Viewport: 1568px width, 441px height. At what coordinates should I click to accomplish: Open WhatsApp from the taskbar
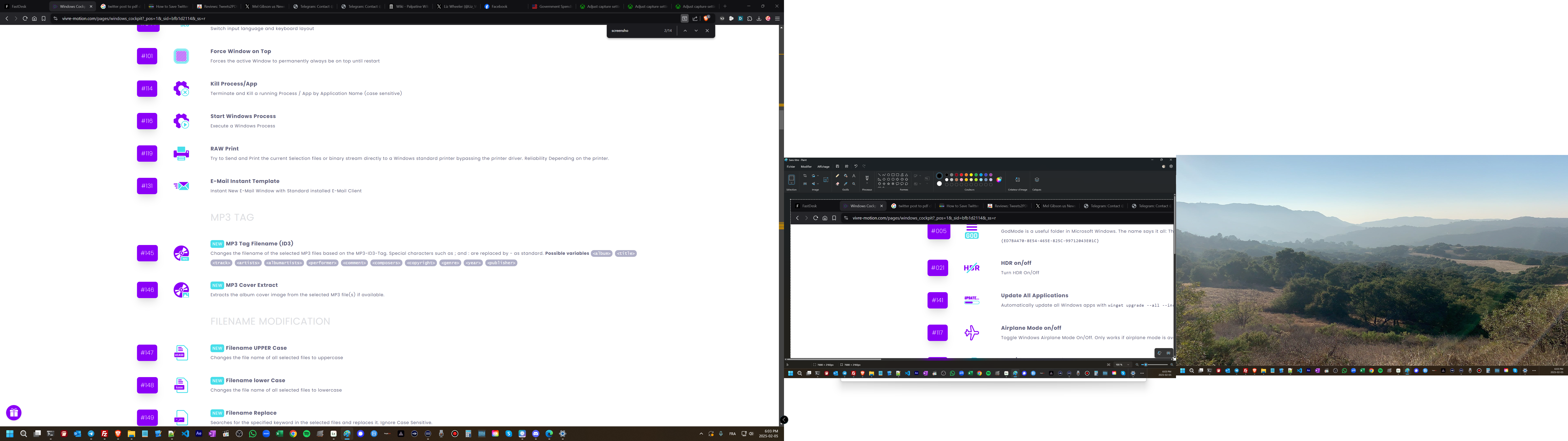pyautogui.click(x=253, y=434)
